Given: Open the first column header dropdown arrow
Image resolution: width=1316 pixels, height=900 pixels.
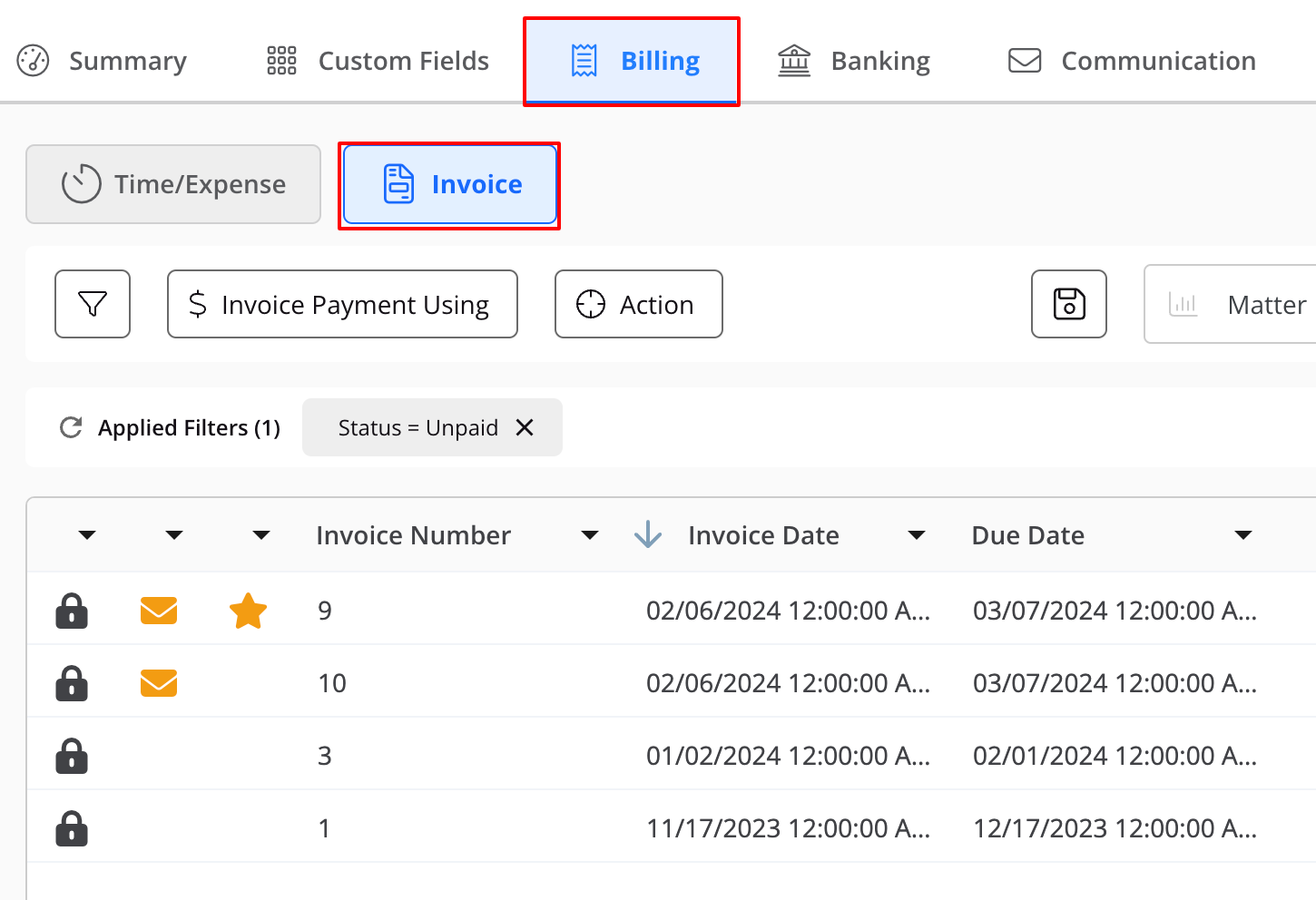Looking at the screenshot, I should (x=87, y=535).
